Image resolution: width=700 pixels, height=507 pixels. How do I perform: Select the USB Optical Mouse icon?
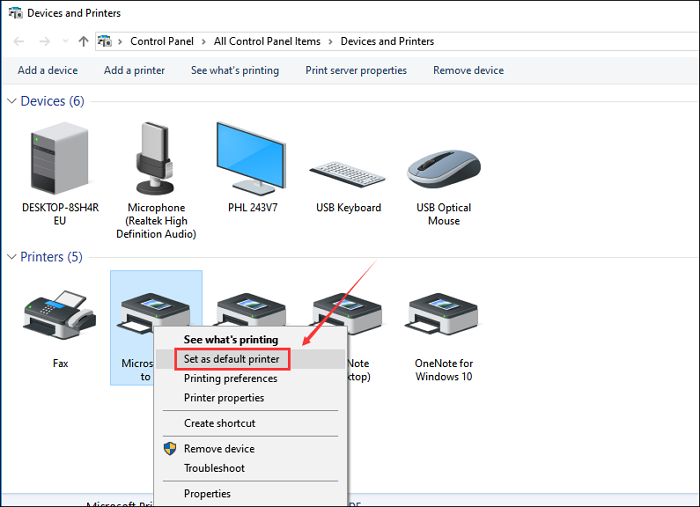(444, 169)
